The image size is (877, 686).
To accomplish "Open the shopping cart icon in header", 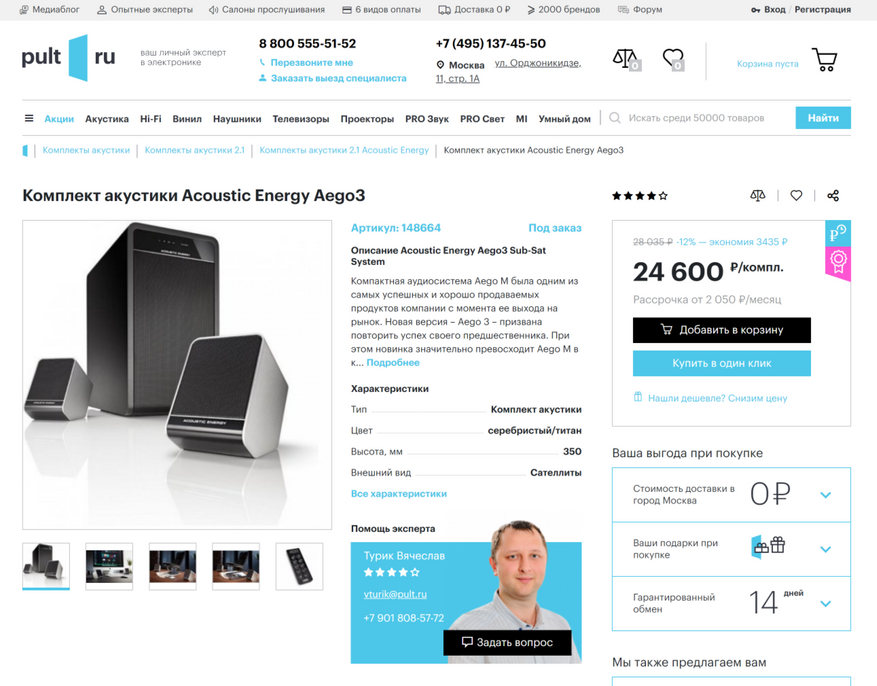I will 824,60.
